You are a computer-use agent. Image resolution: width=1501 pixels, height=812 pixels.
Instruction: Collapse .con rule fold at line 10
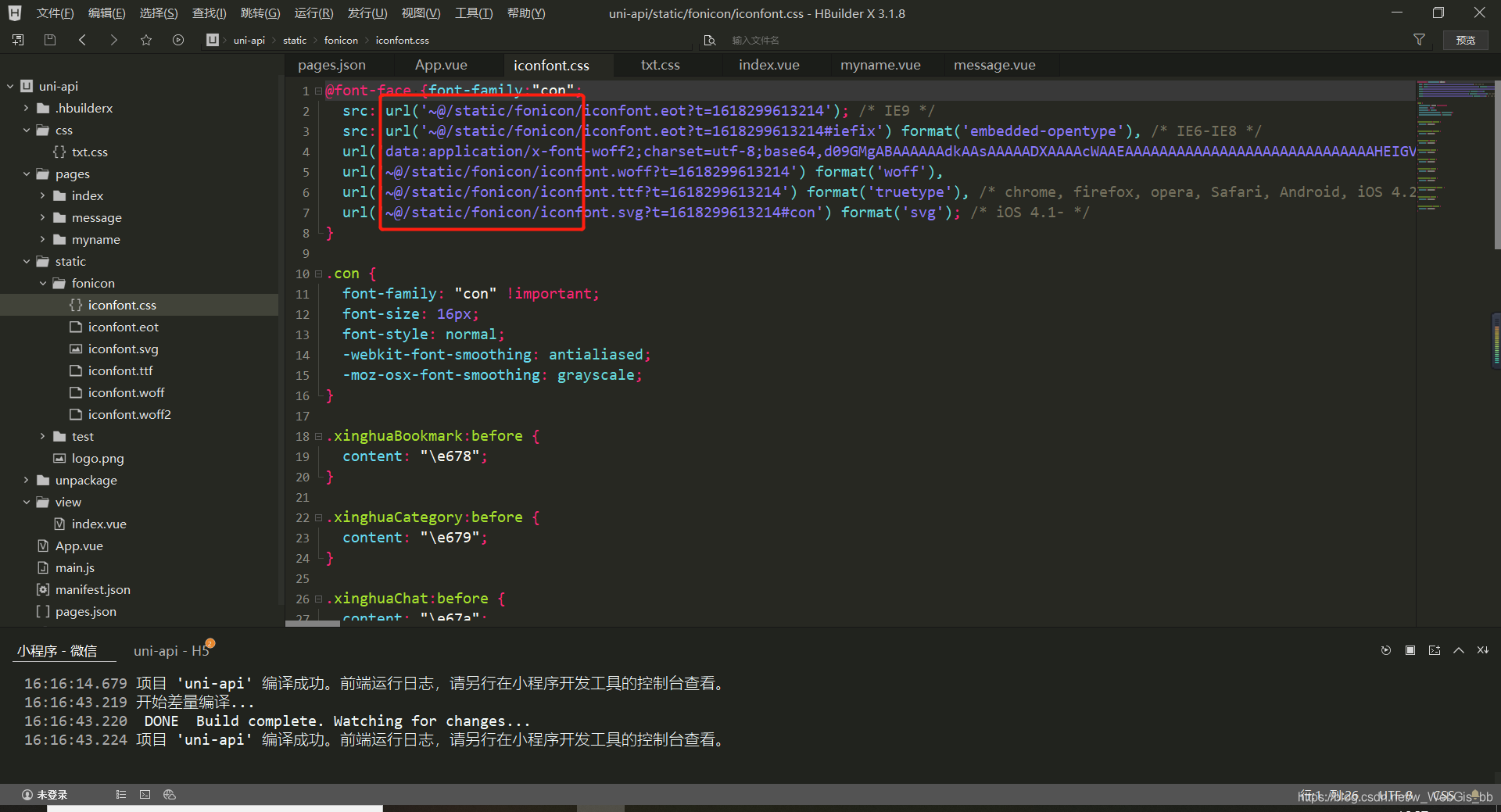[x=318, y=274]
